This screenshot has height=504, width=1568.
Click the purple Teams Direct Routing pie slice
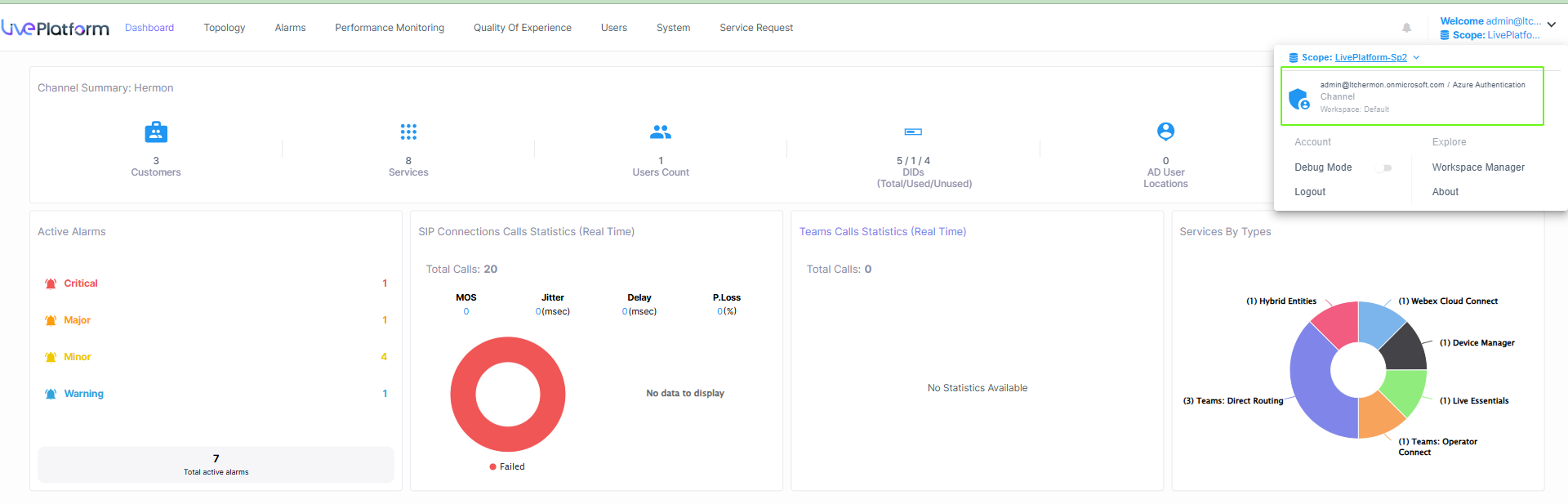pos(1313,384)
